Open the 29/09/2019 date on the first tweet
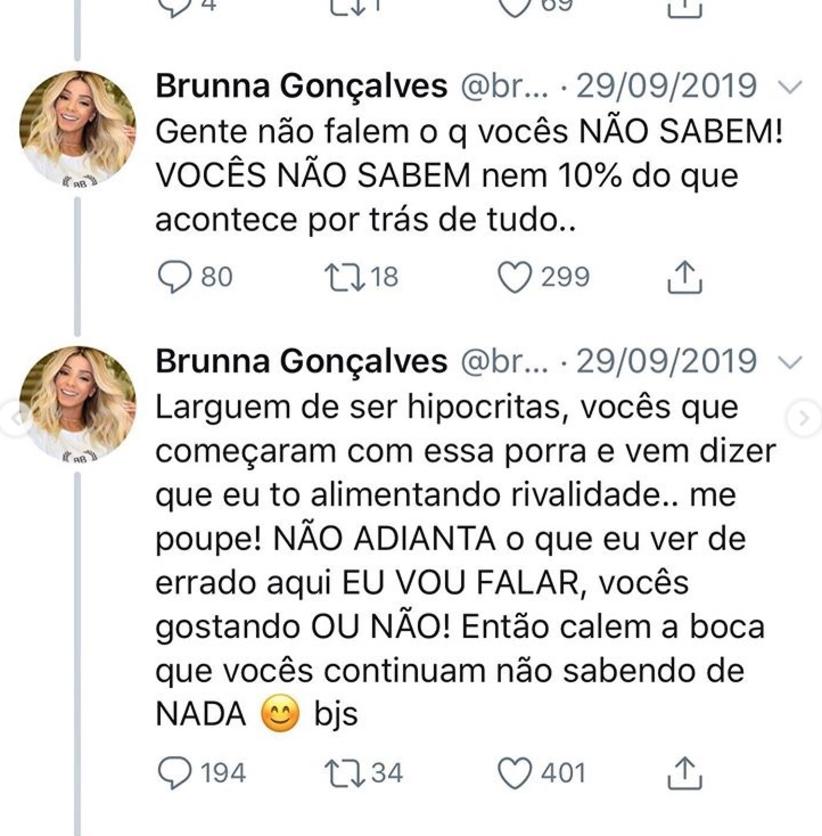Screen dimensions: 822x836 (667, 87)
